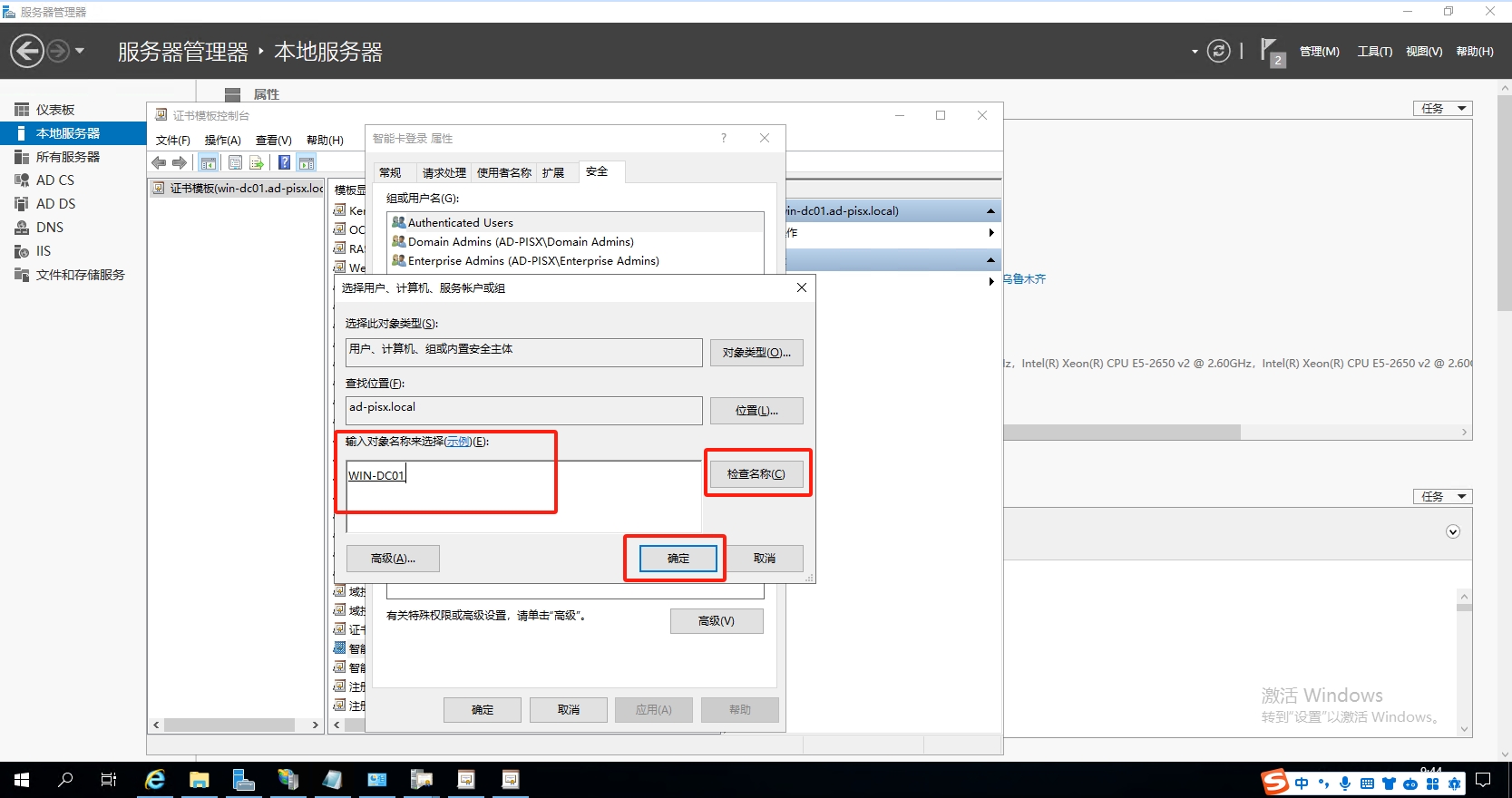Open the upper 任务 dropdown
This screenshot has width=1512, height=798.
1442,108
